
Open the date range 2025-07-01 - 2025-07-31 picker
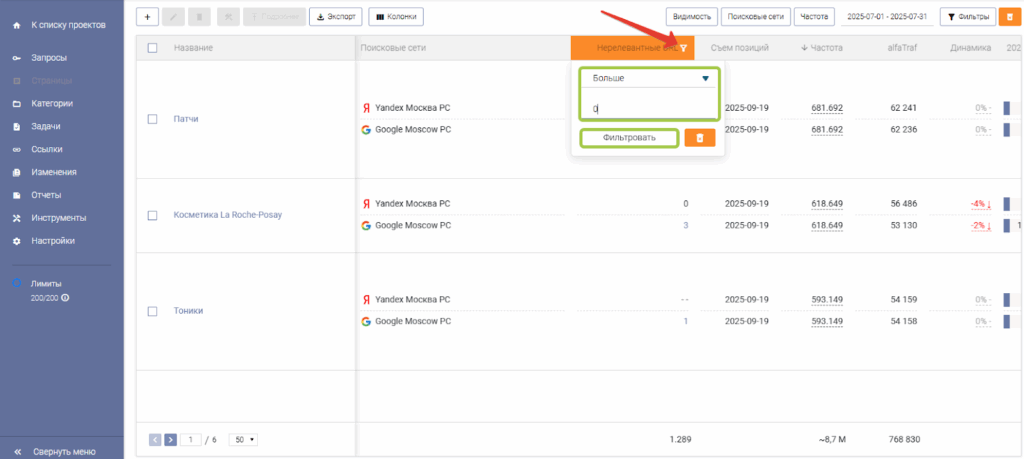coord(887,17)
